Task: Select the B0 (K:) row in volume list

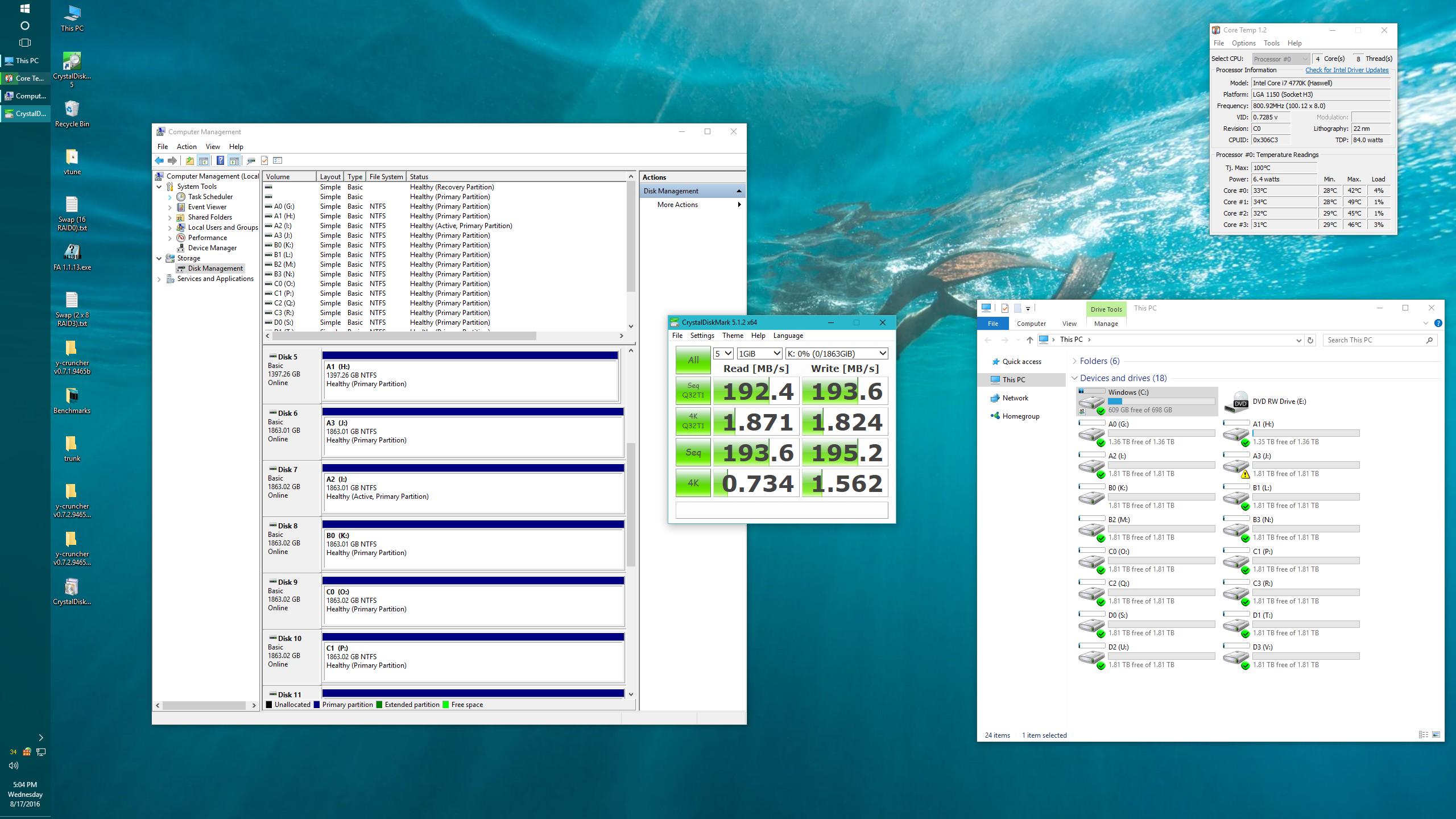Action: click(x=445, y=245)
